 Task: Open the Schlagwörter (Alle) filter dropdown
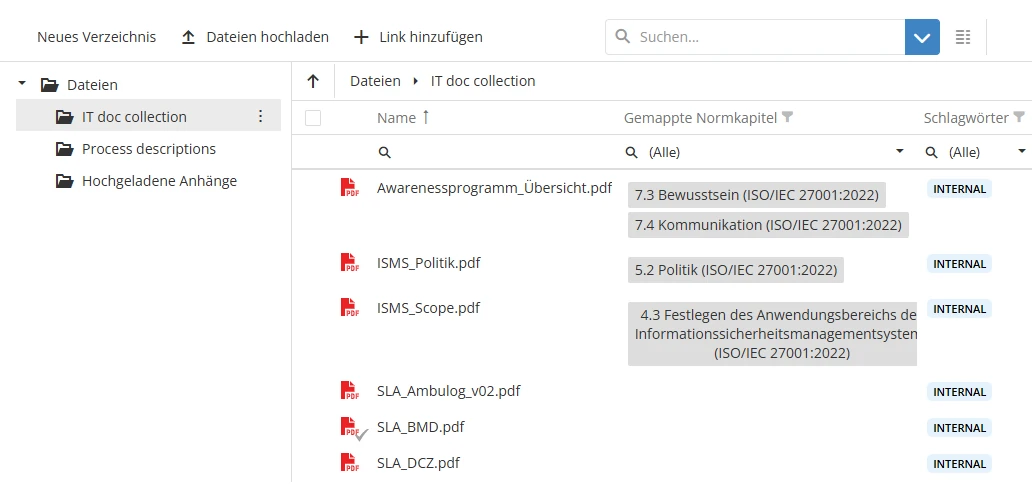[1021, 152]
